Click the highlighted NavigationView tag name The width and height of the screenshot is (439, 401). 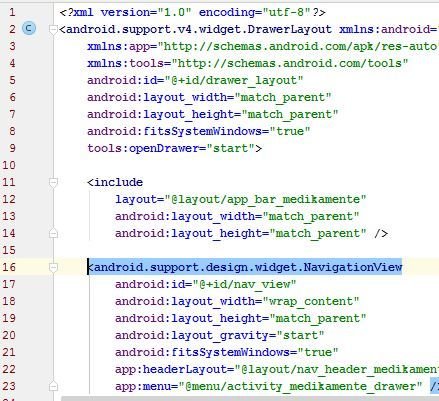coord(248,267)
